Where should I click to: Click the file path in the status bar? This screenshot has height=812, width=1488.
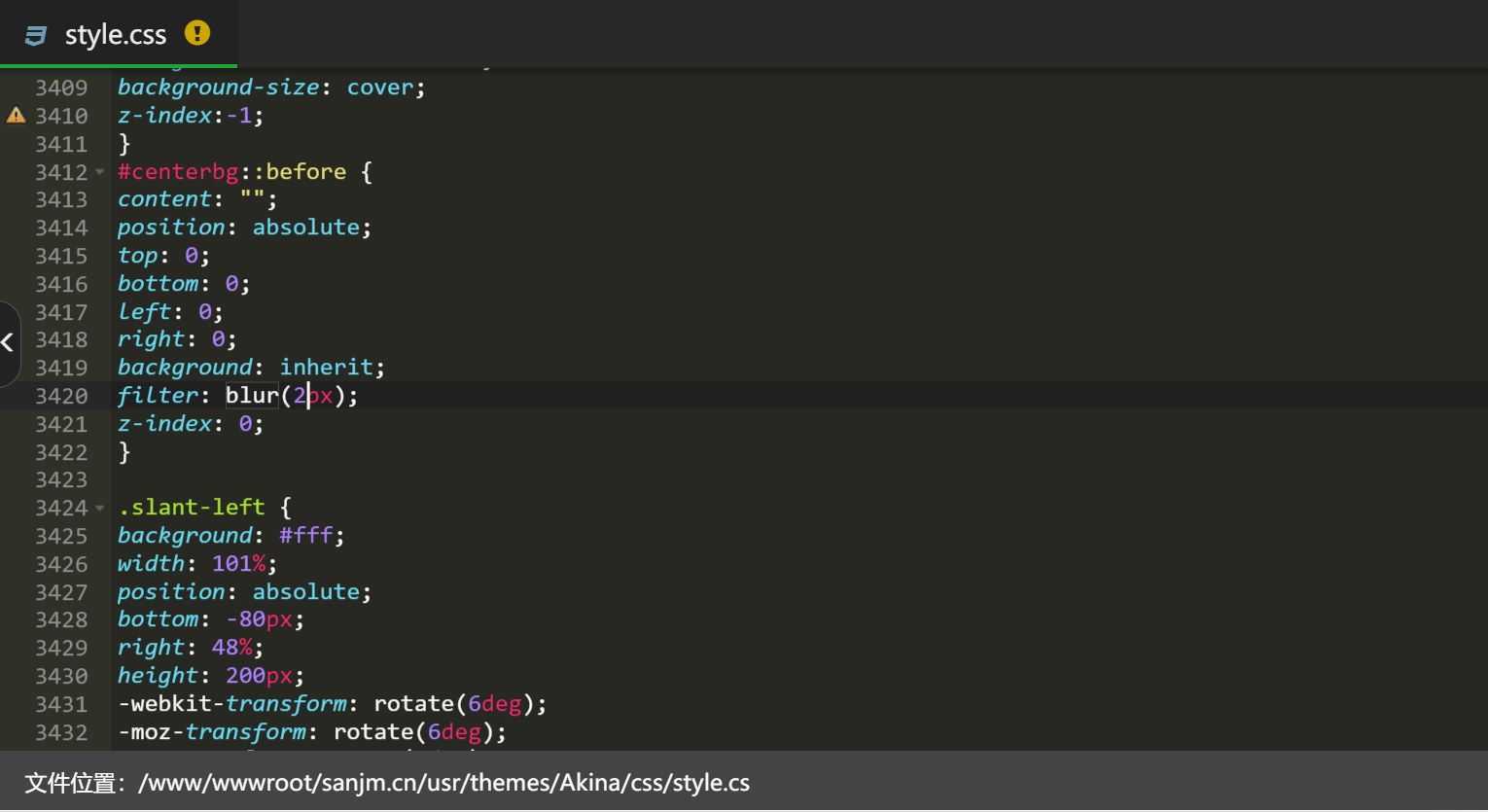pyautogui.click(x=443, y=783)
